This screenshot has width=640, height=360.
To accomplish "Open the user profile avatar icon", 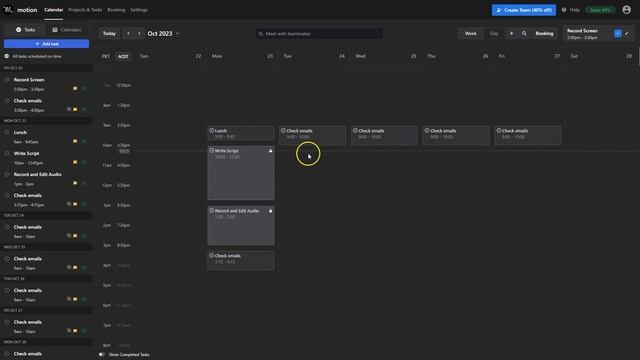I will click(x=627, y=10).
